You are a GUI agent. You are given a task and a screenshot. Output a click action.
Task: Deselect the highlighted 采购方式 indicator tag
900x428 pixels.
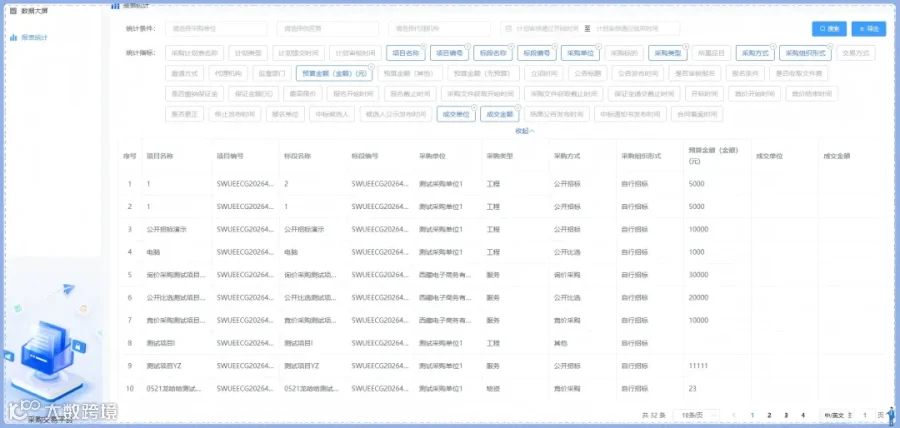pos(755,53)
